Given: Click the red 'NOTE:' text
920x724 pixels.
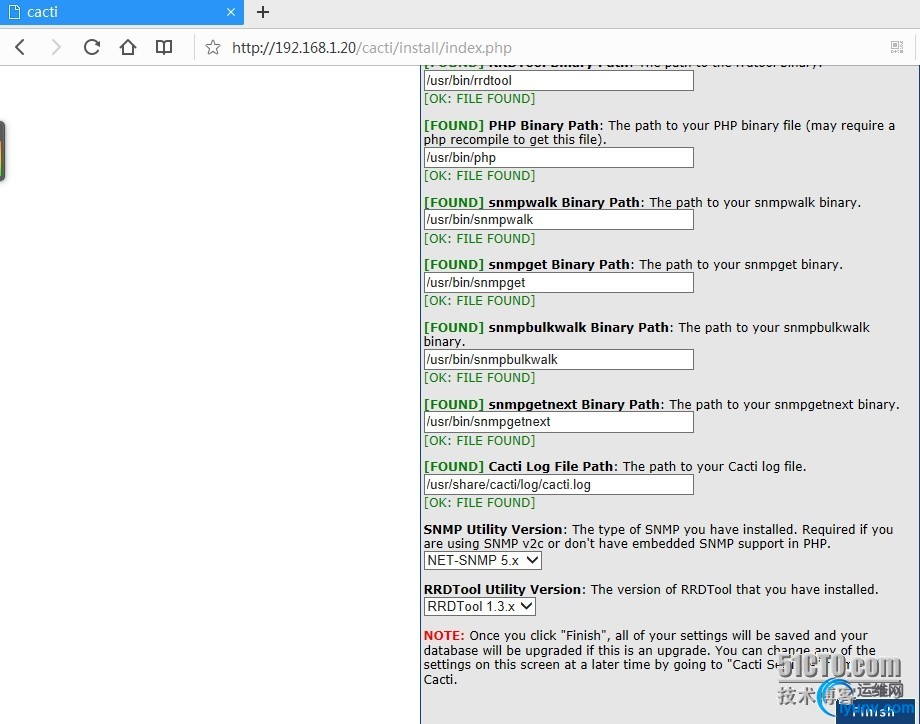Looking at the screenshot, I should 444,635.
